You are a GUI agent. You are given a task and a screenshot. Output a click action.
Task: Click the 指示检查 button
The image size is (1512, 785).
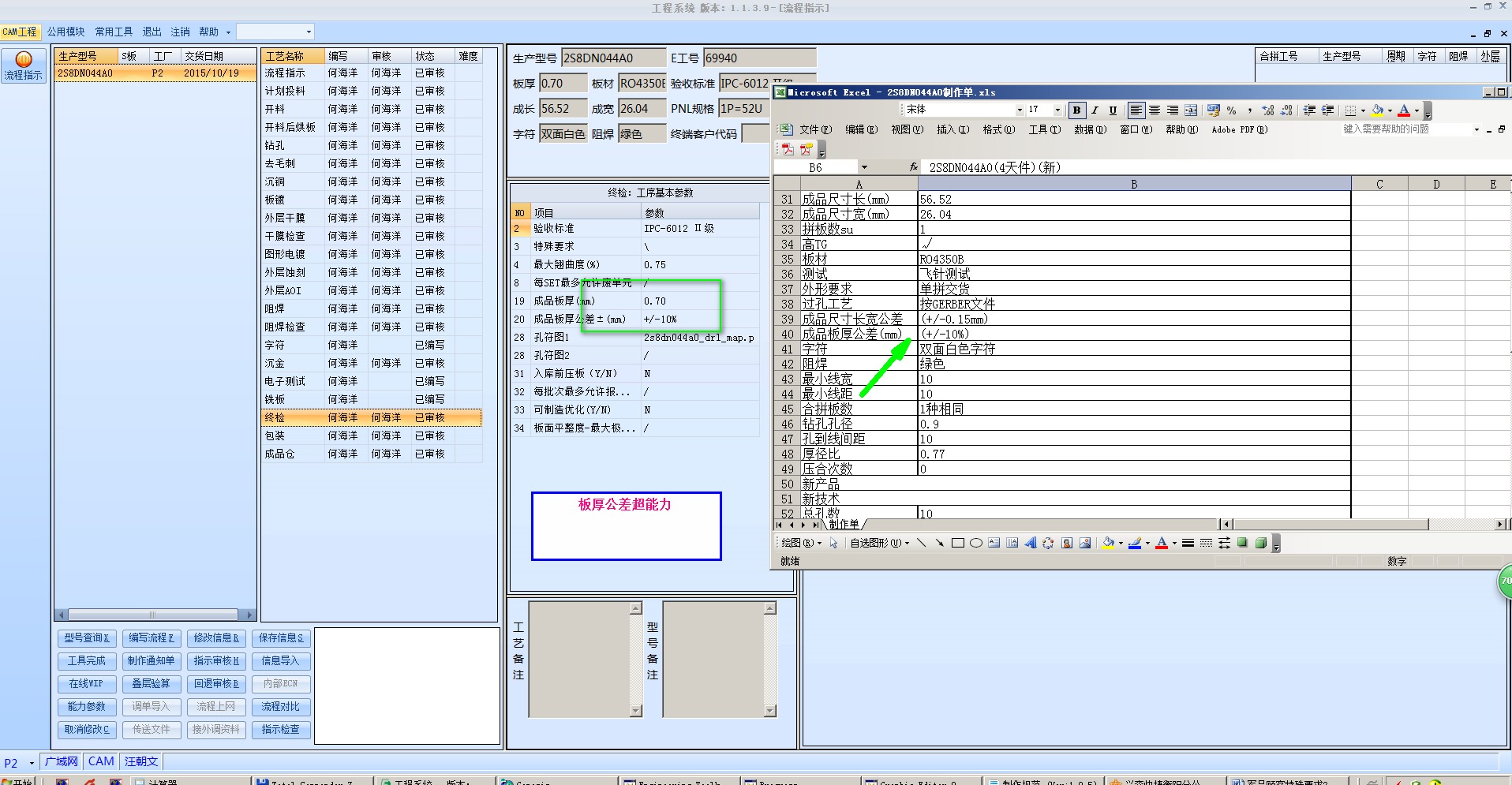[281, 730]
